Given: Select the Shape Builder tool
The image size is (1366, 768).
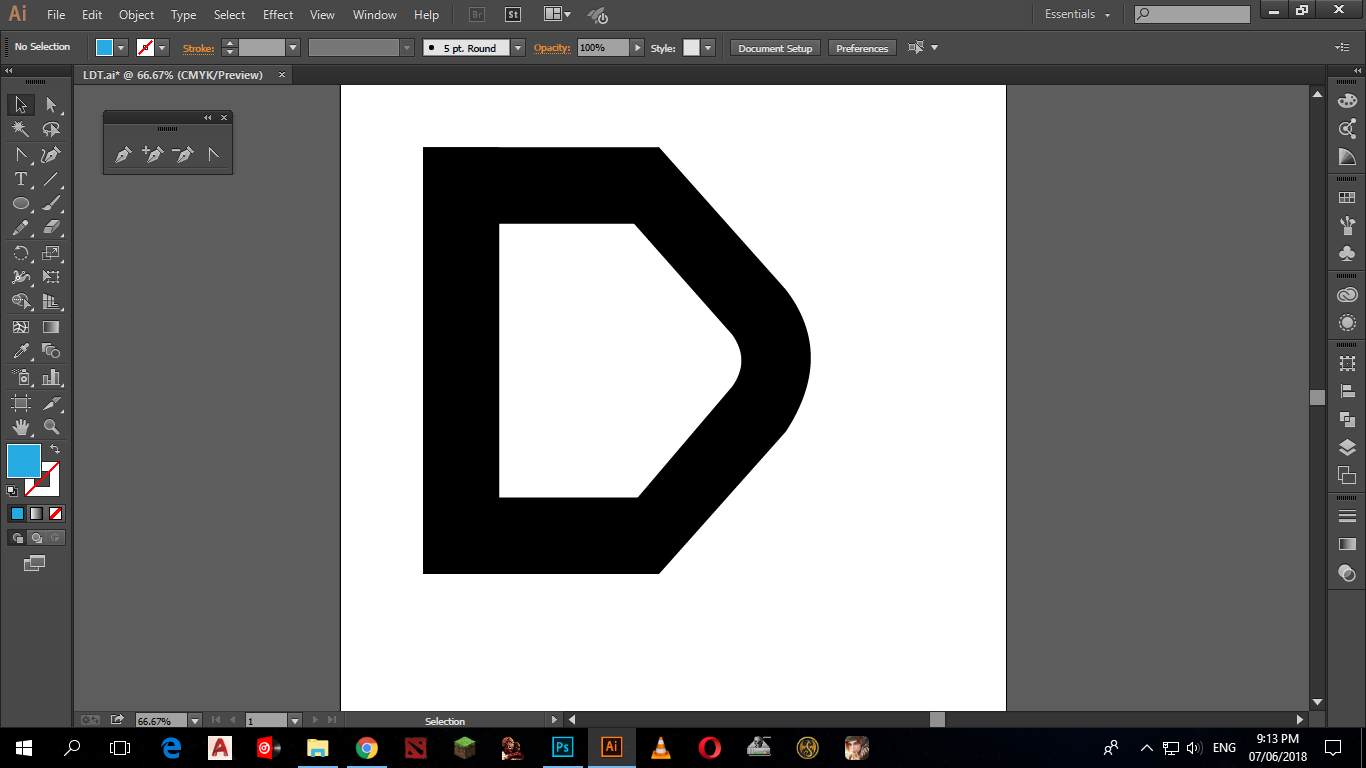Looking at the screenshot, I should click(x=21, y=302).
